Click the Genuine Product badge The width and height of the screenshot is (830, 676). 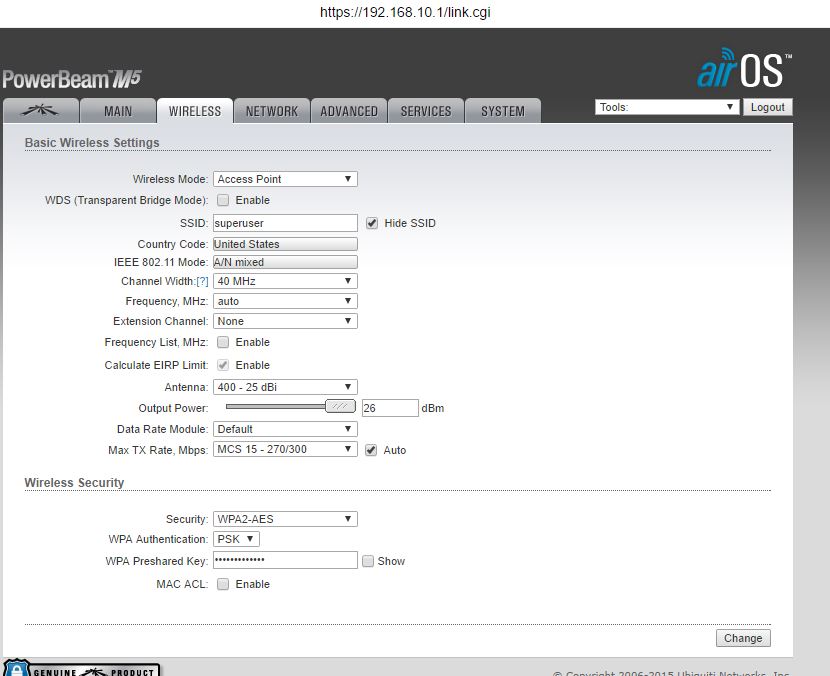coord(82,668)
